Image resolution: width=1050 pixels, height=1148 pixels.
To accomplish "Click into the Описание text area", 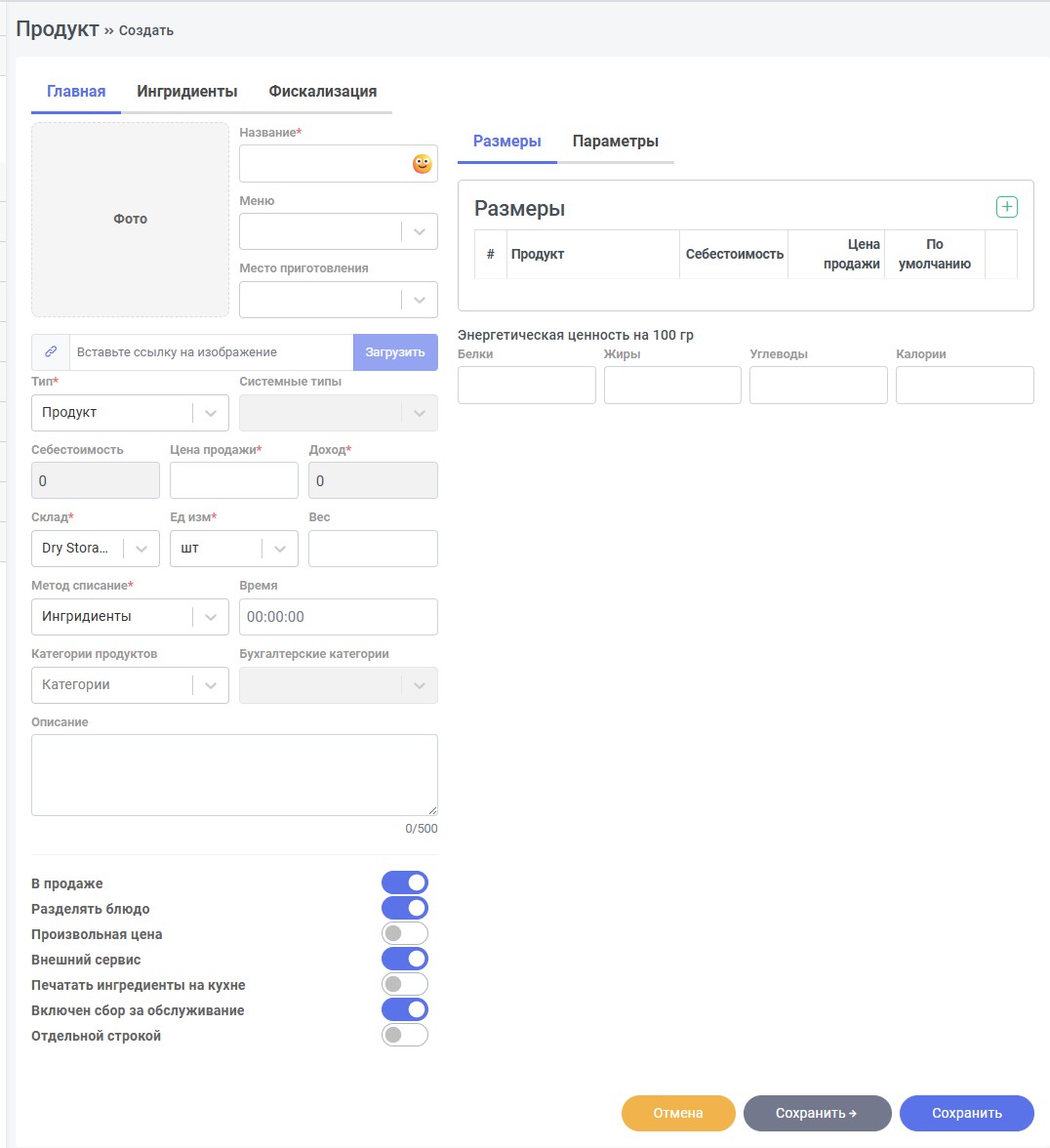I will (x=234, y=775).
